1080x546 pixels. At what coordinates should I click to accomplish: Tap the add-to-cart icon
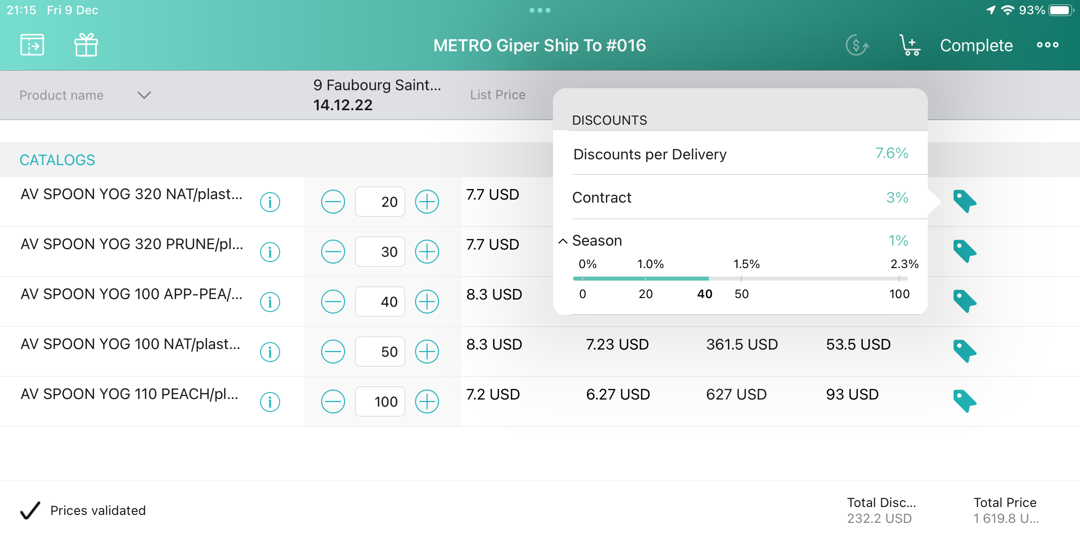click(x=910, y=45)
